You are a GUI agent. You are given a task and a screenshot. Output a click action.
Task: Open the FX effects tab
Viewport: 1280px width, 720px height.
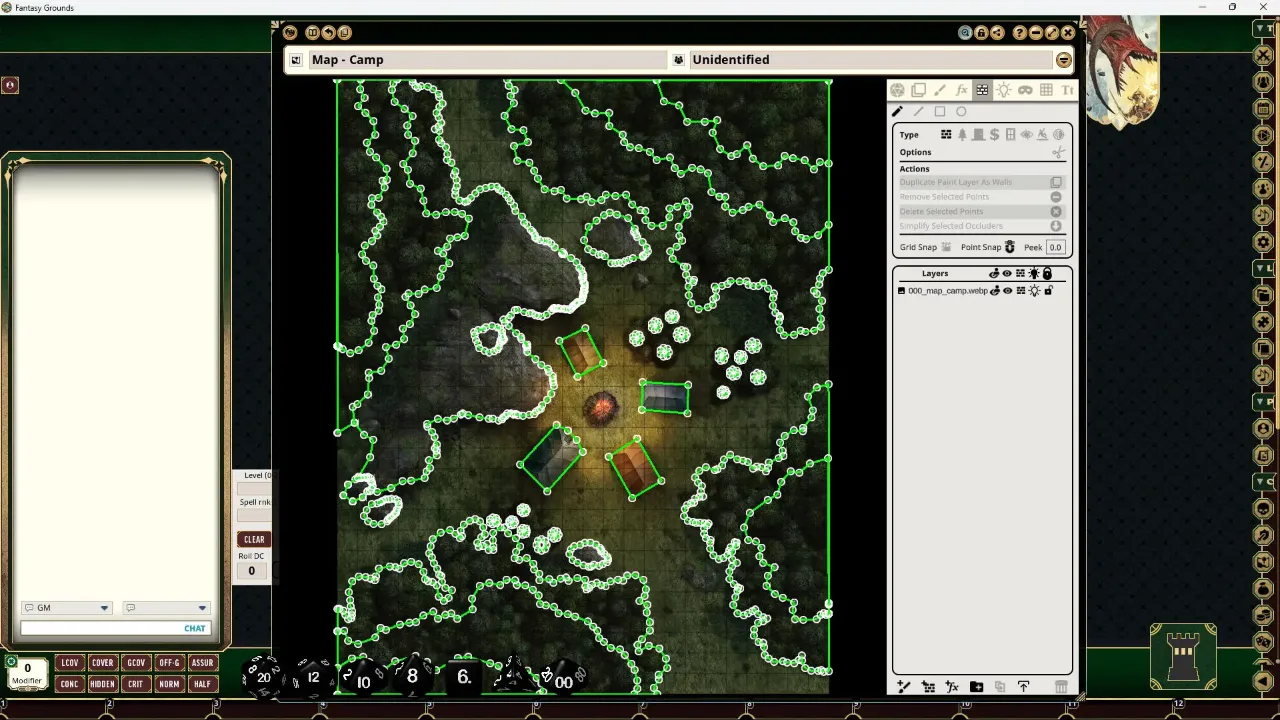(x=961, y=90)
